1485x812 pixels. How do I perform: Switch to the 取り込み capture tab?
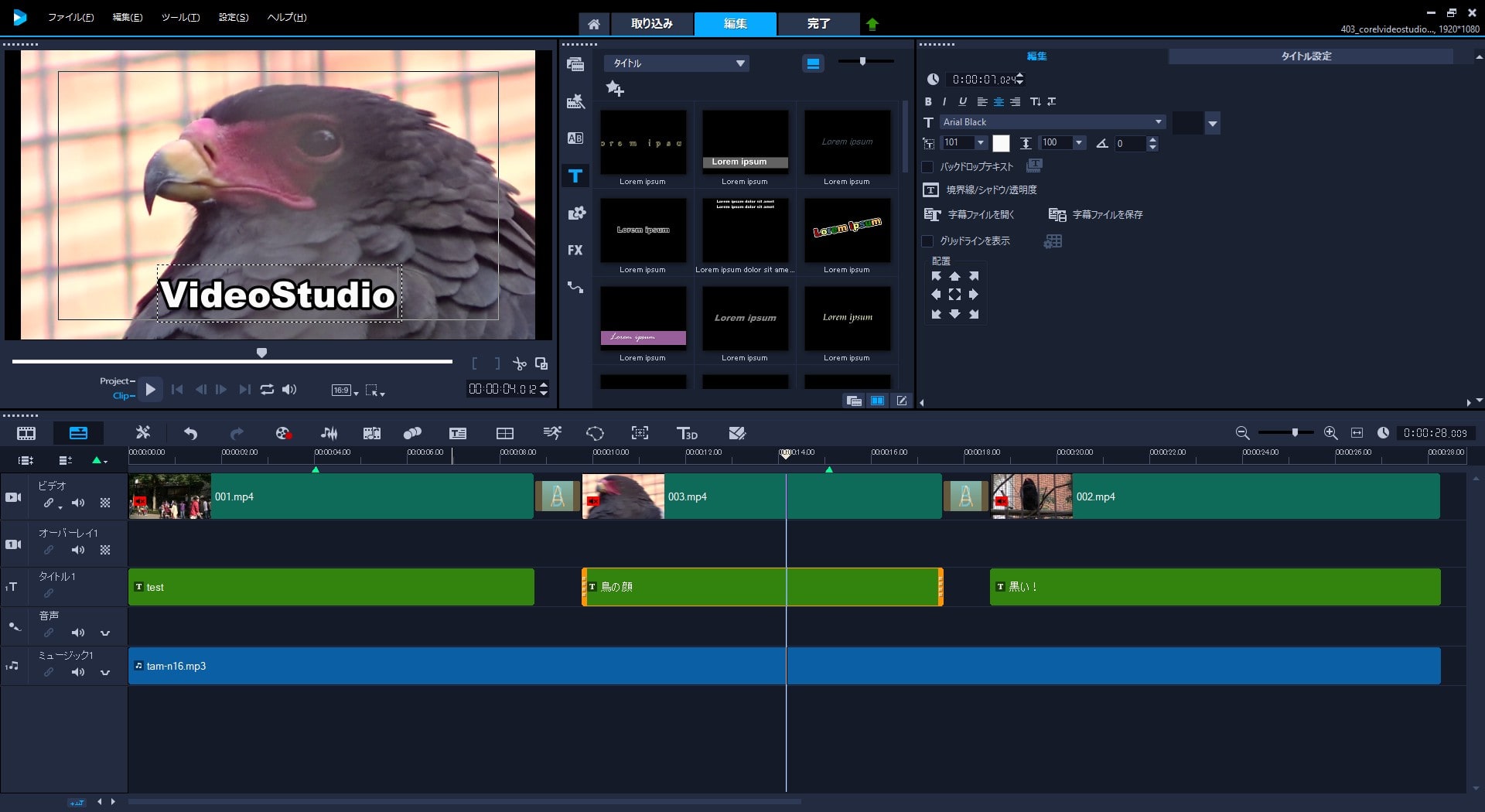pos(652,24)
